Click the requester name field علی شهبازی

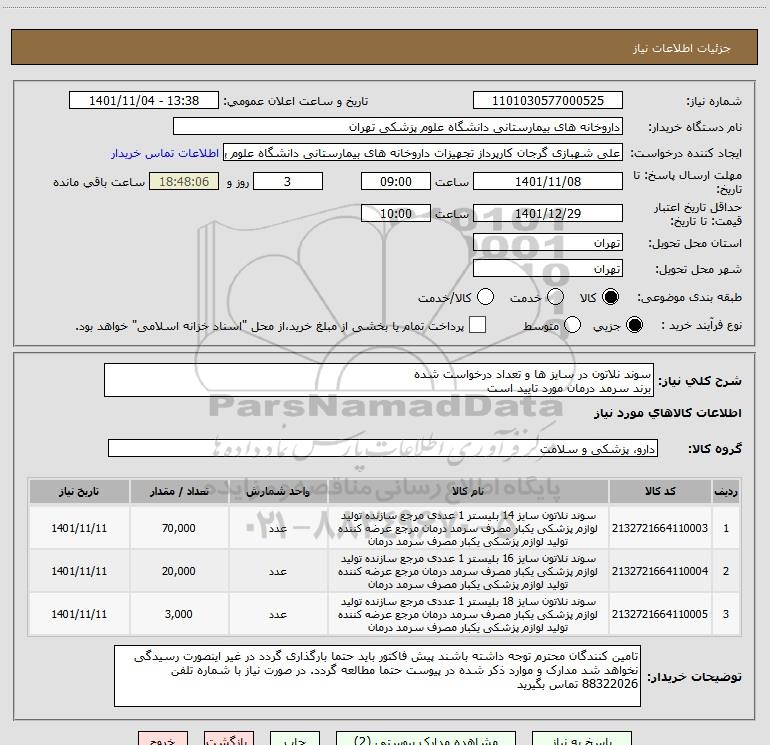423,152
